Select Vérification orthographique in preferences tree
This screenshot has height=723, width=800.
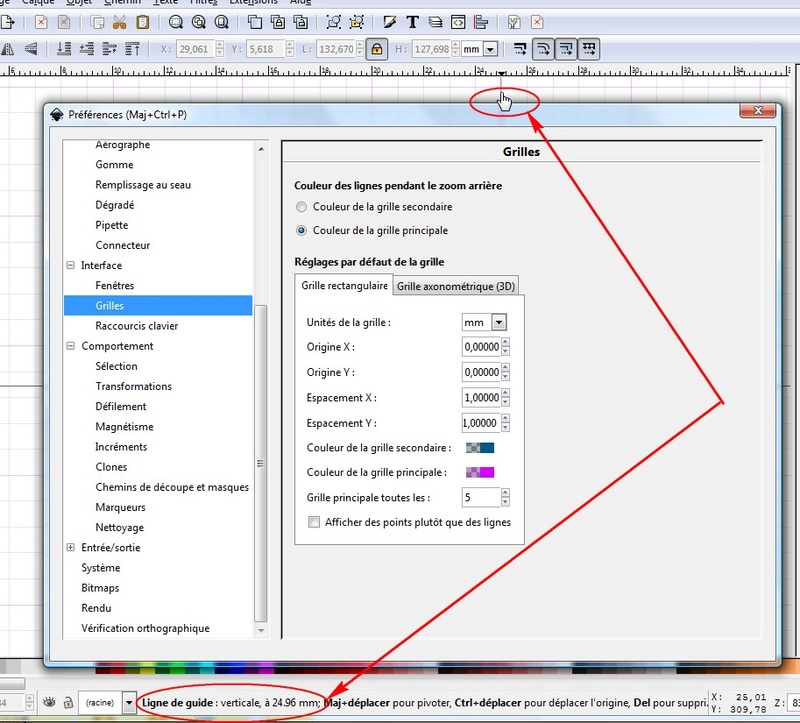pyautogui.click(x=145, y=628)
